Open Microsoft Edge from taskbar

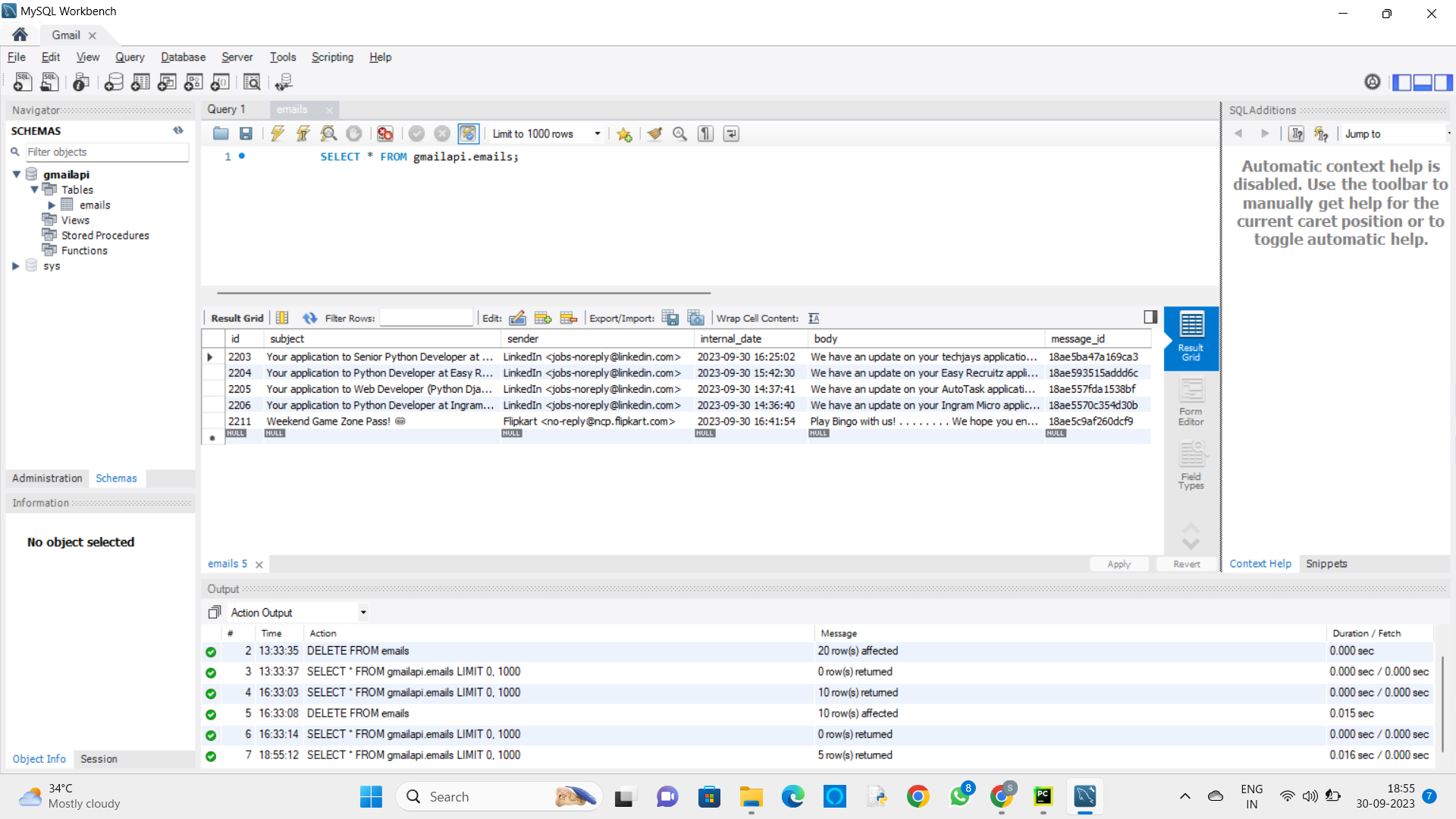tap(792, 796)
